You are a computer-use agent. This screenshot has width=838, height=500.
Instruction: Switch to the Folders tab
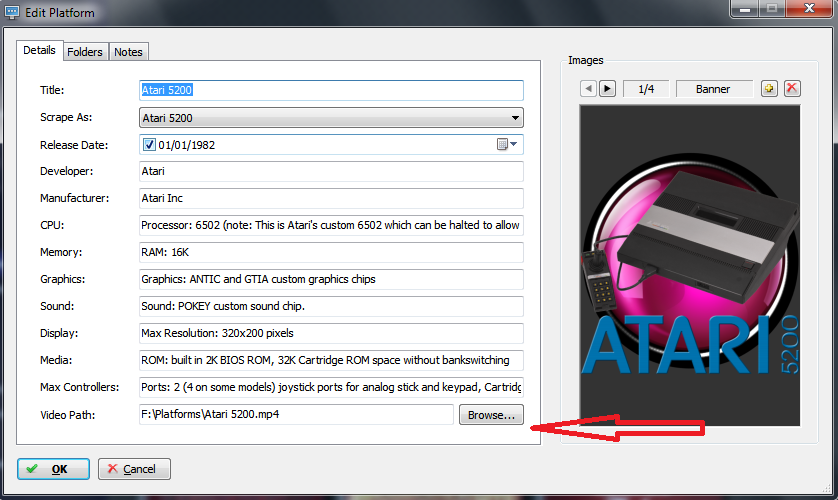coord(85,52)
